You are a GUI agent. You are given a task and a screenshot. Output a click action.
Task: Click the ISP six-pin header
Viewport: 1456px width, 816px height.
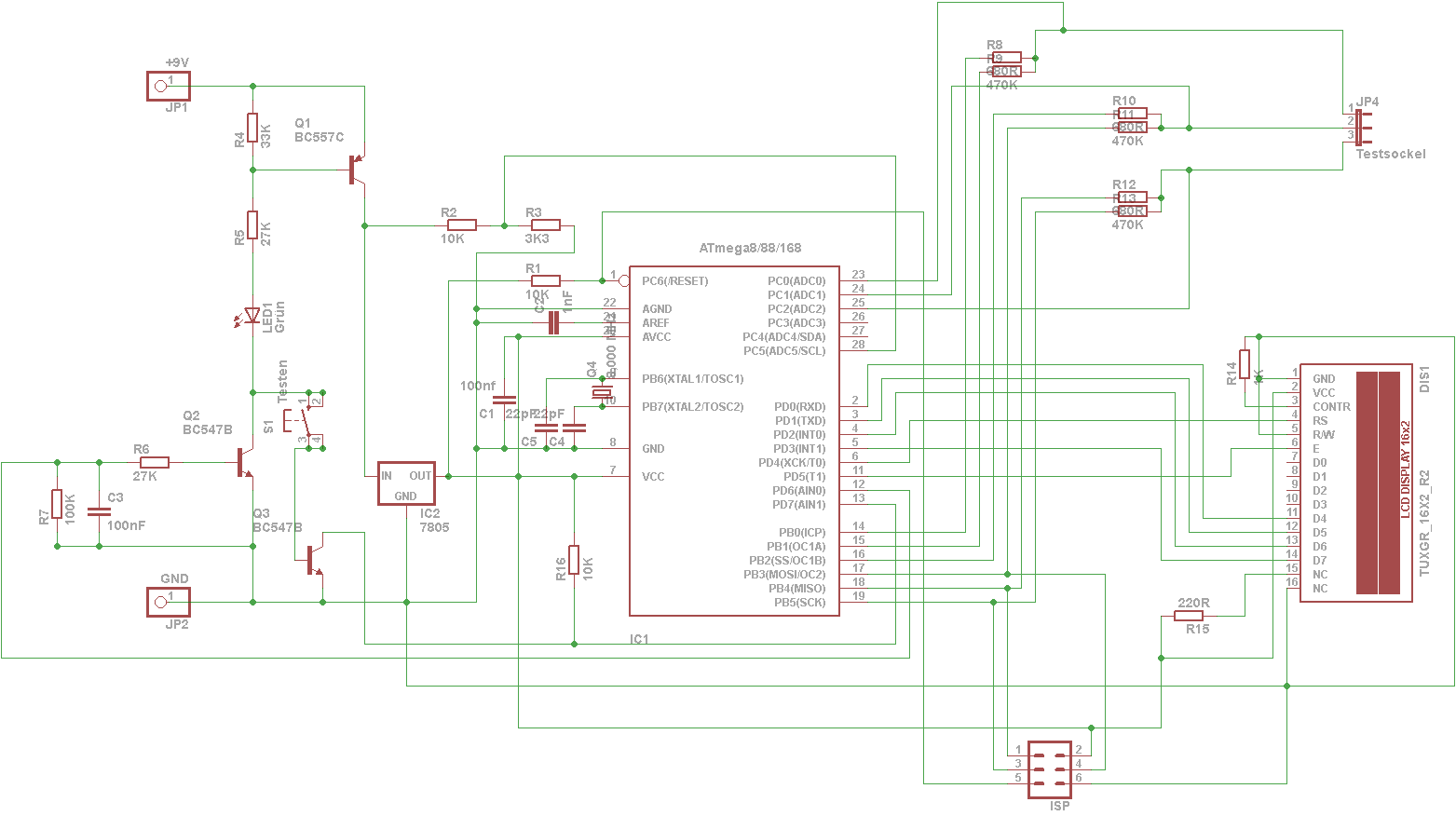tap(1049, 769)
